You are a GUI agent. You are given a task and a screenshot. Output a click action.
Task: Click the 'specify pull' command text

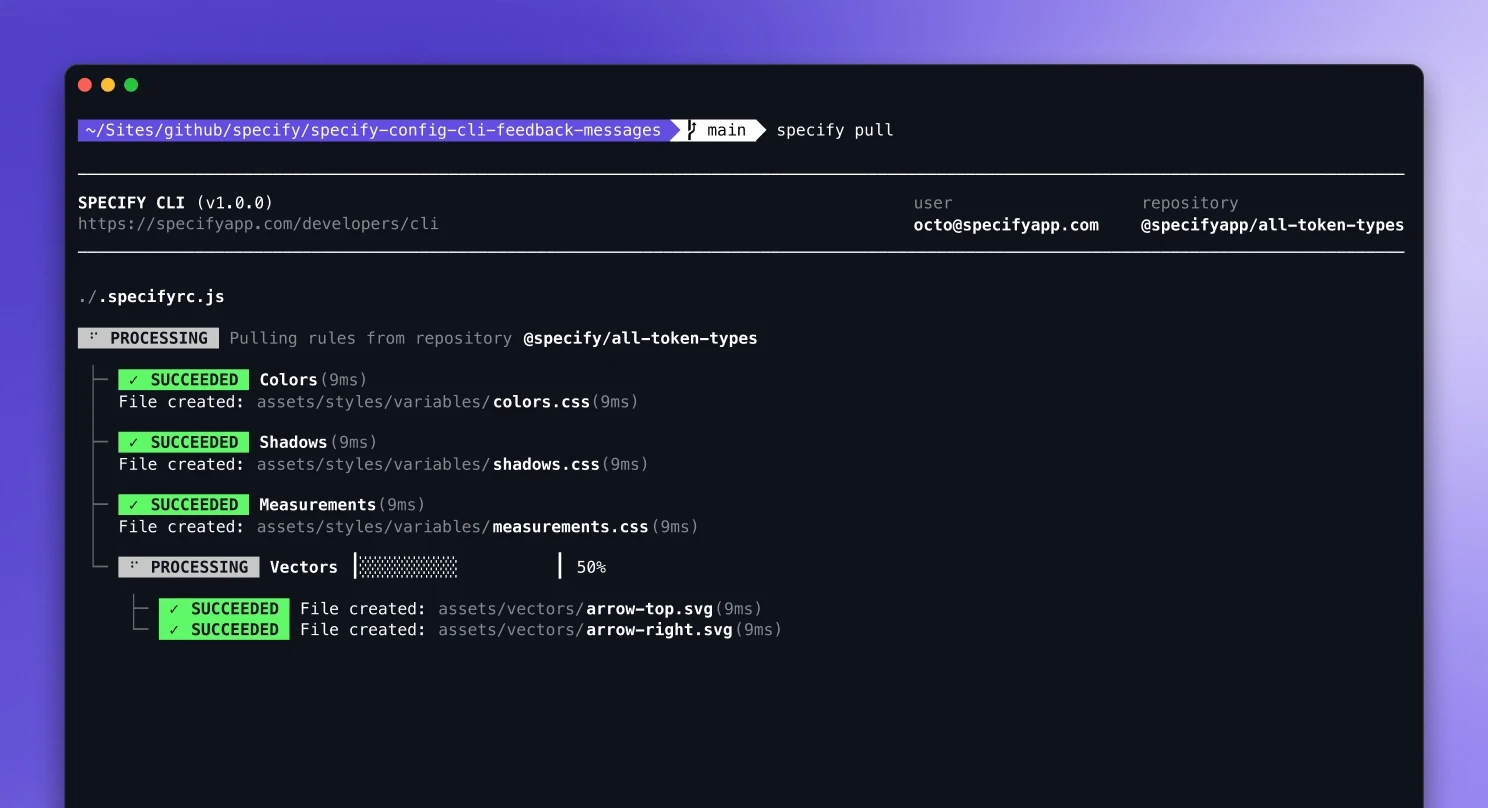click(x=835, y=130)
